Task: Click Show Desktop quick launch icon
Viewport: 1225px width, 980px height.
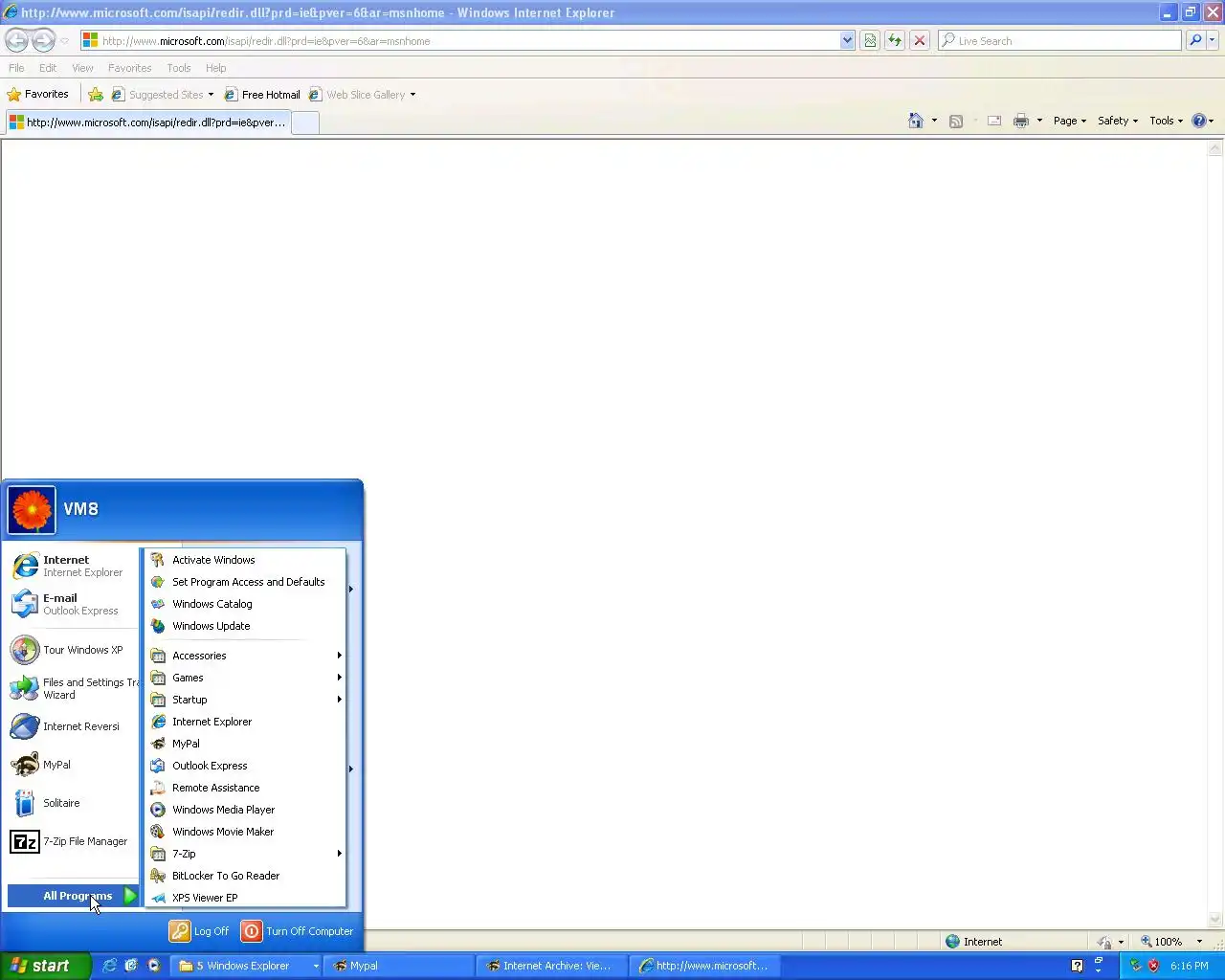Action: point(131,966)
